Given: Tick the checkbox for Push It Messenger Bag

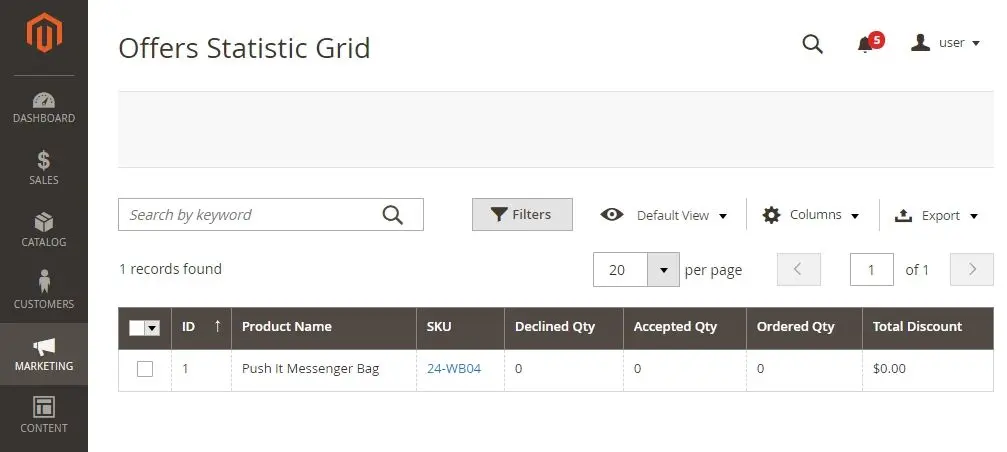Looking at the screenshot, I should click(x=145, y=369).
